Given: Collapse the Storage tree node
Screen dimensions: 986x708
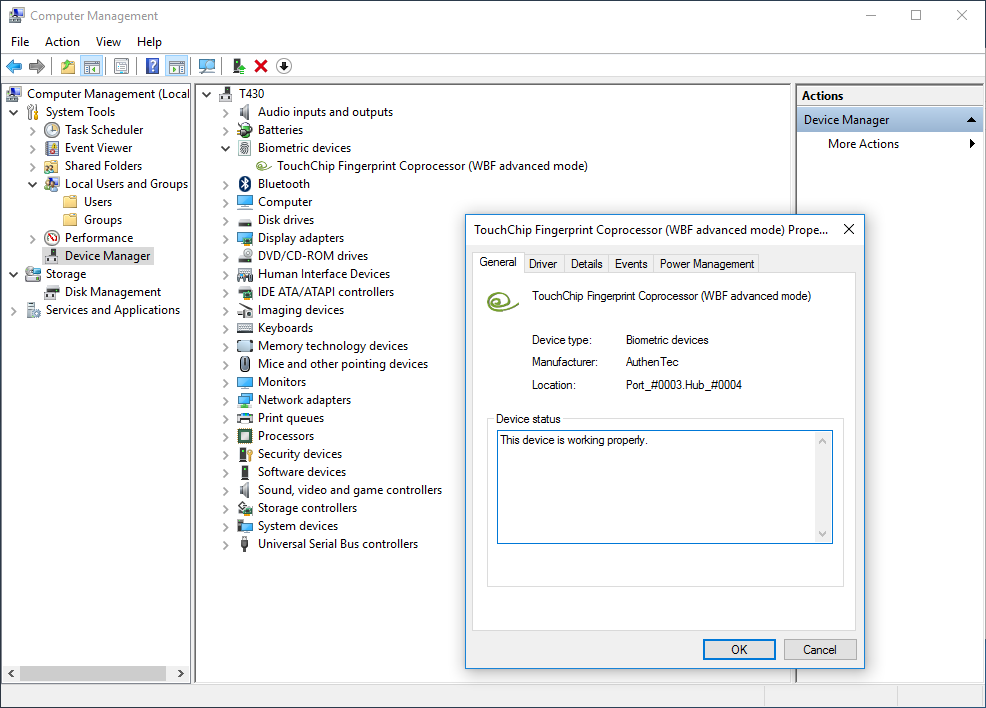Looking at the screenshot, I should [x=14, y=274].
